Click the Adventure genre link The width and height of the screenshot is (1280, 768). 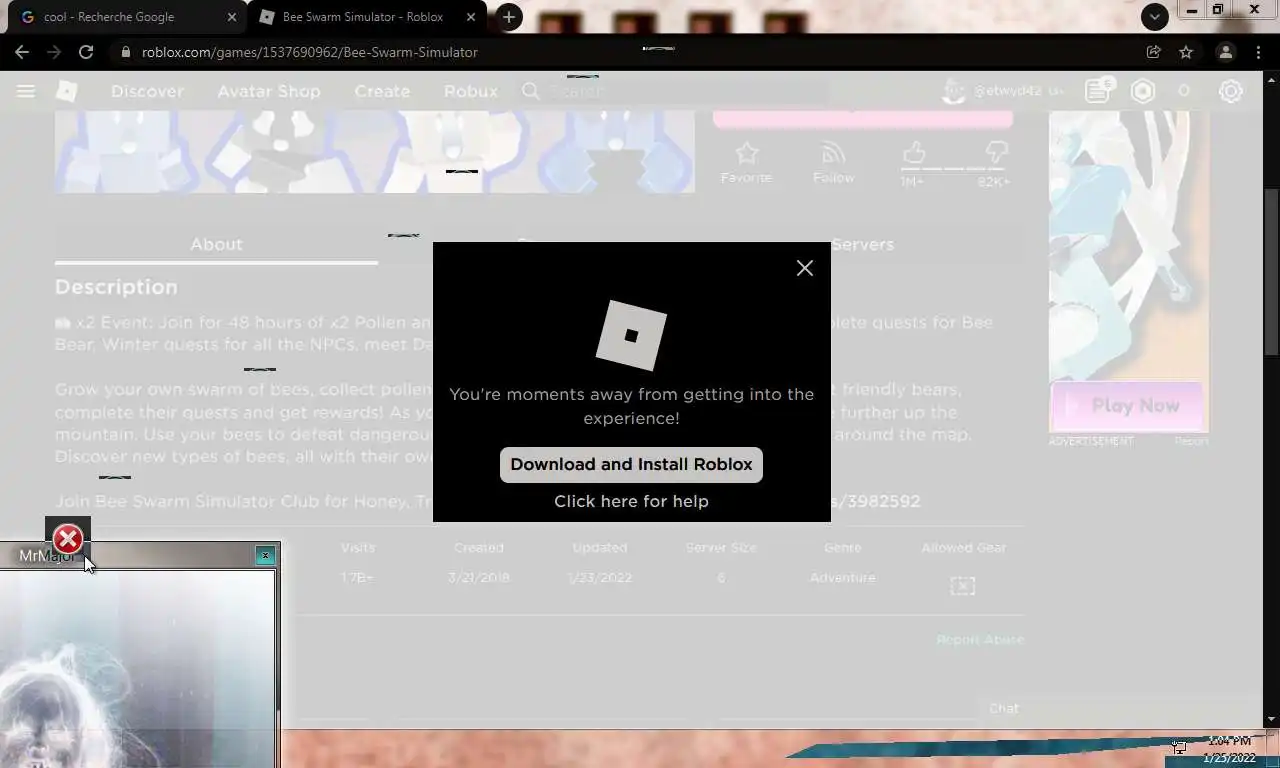(x=842, y=578)
